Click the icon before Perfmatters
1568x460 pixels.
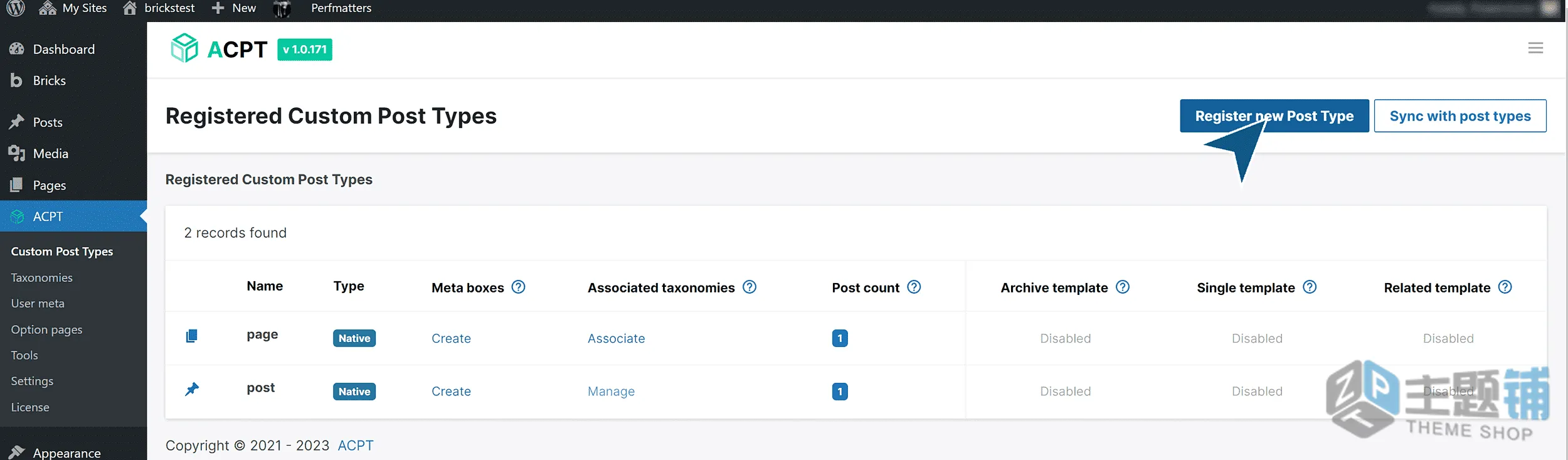tap(282, 9)
